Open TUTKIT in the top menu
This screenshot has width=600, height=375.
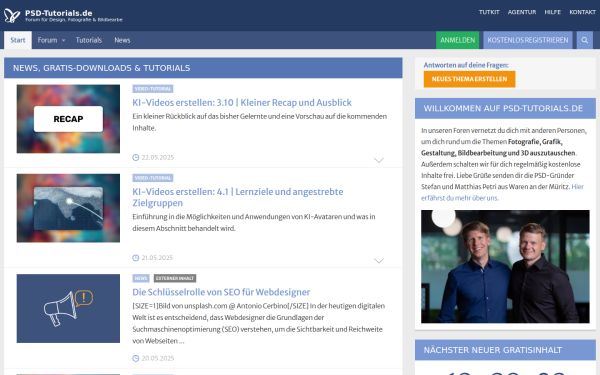point(489,12)
